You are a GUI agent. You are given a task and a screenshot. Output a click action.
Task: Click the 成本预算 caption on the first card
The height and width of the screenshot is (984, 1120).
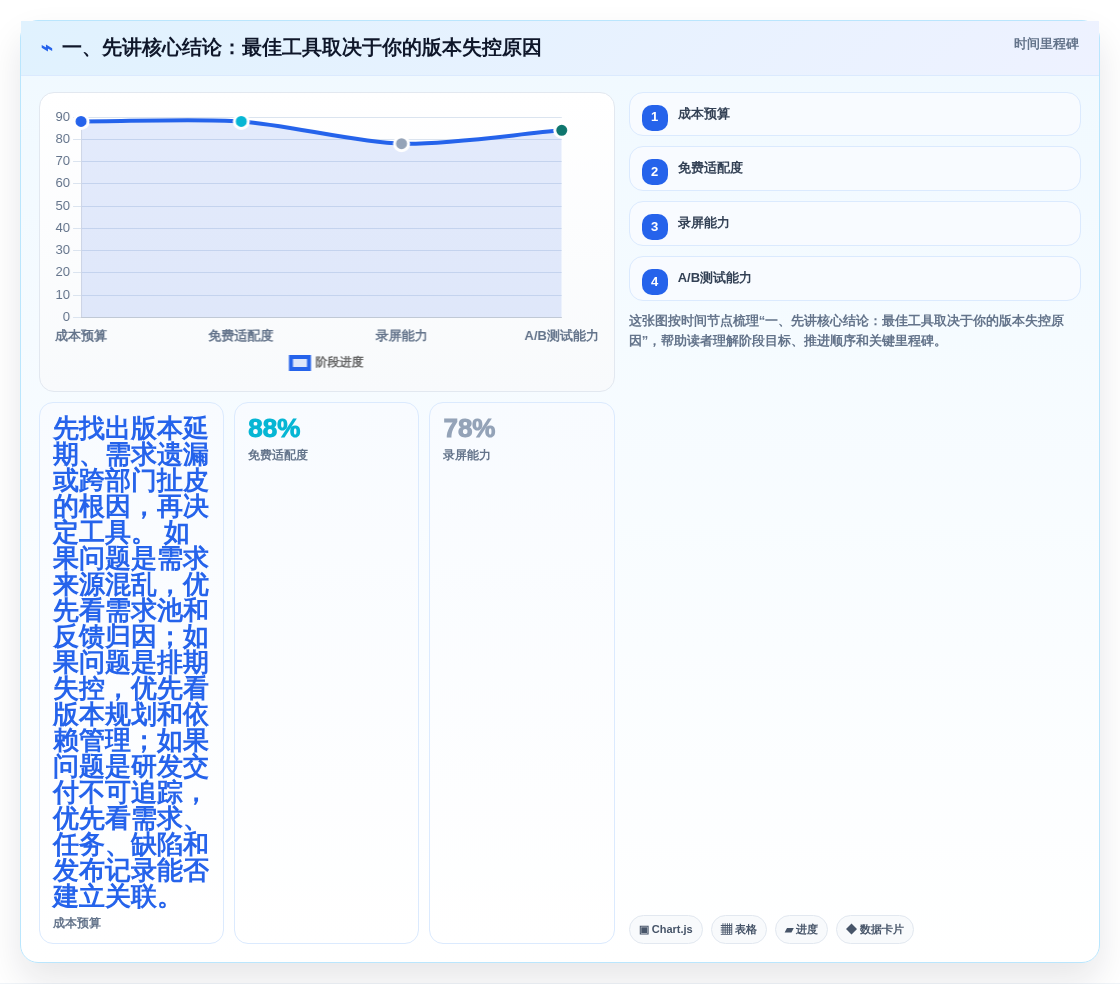pos(76,923)
